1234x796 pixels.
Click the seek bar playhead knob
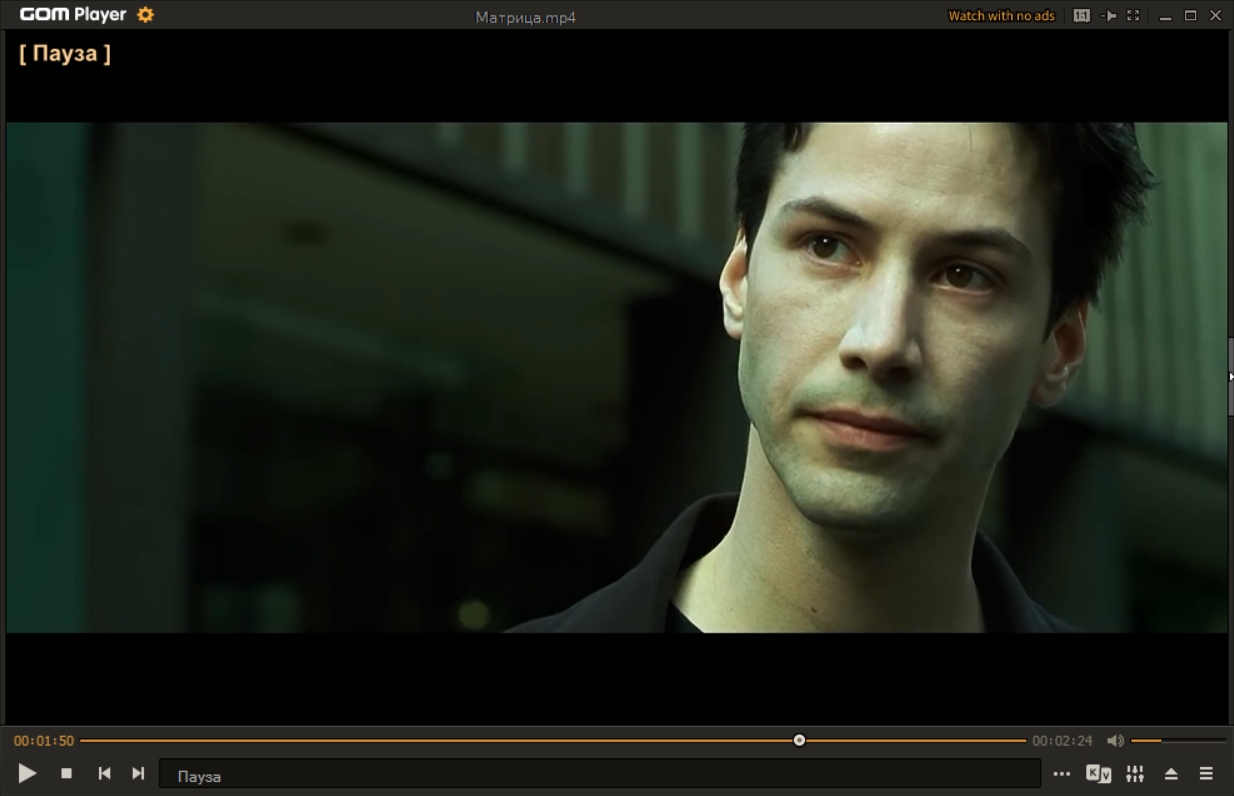click(799, 741)
